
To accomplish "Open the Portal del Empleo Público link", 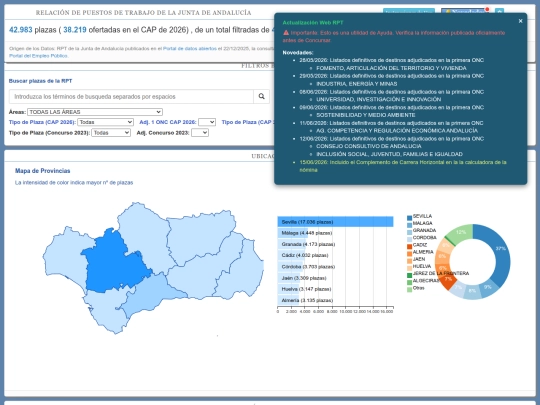I will point(38,56).
